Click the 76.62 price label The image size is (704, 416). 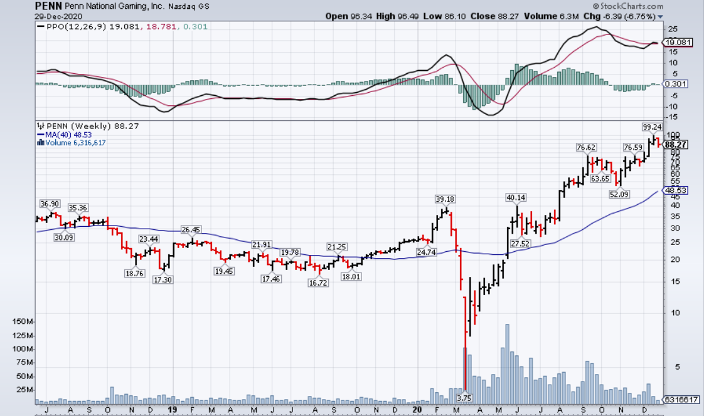[x=586, y=147]
